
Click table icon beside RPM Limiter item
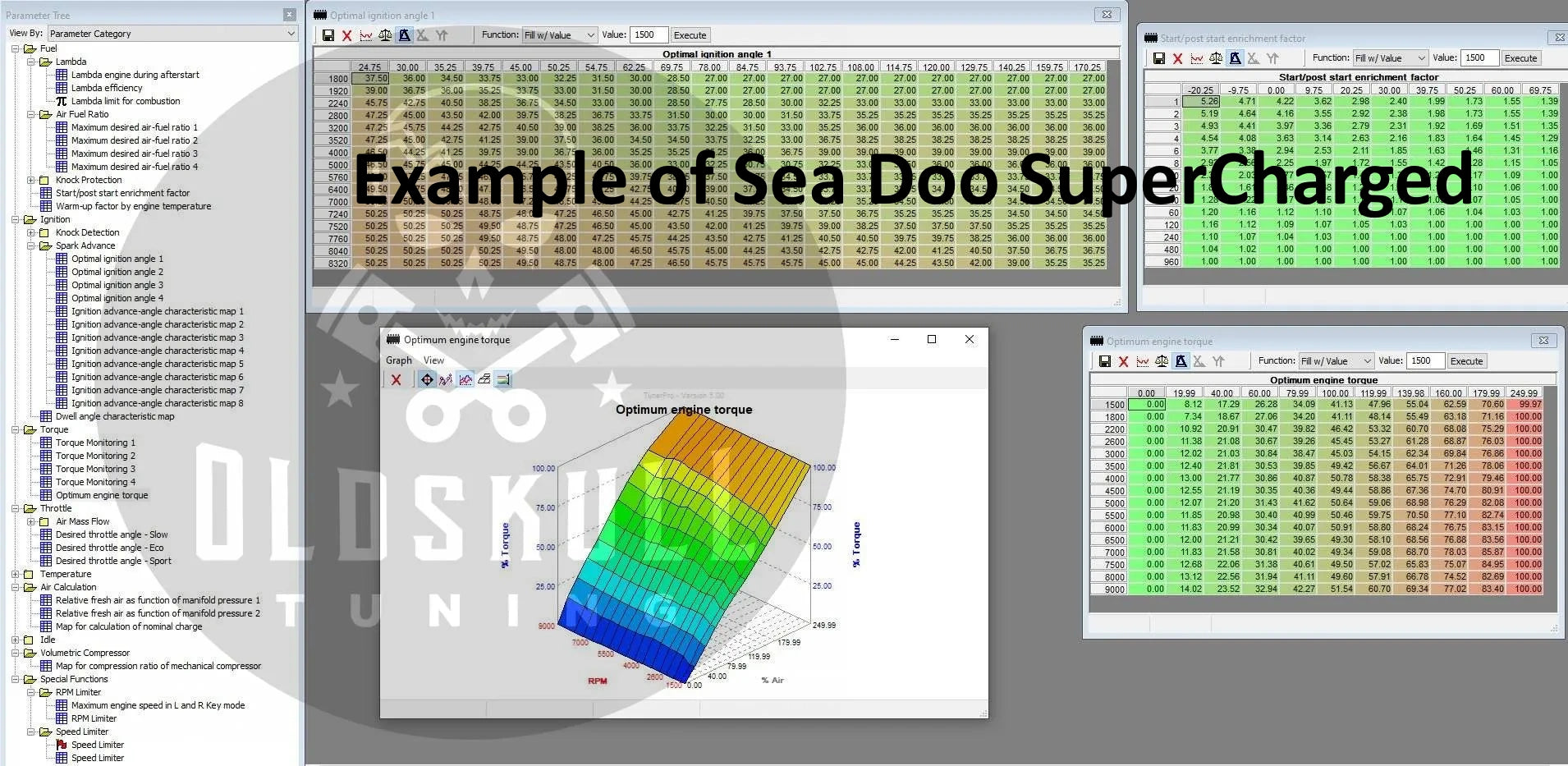(x=62, y=718)
